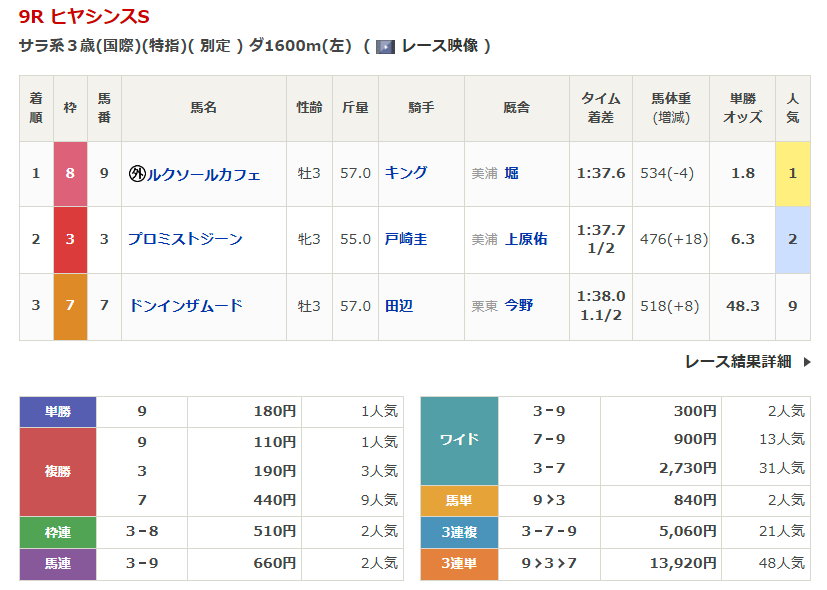The height and width of the screenshot is (590, 827).
Task: View jockey 戸崎圭 profile
Action: coord(406,239)
